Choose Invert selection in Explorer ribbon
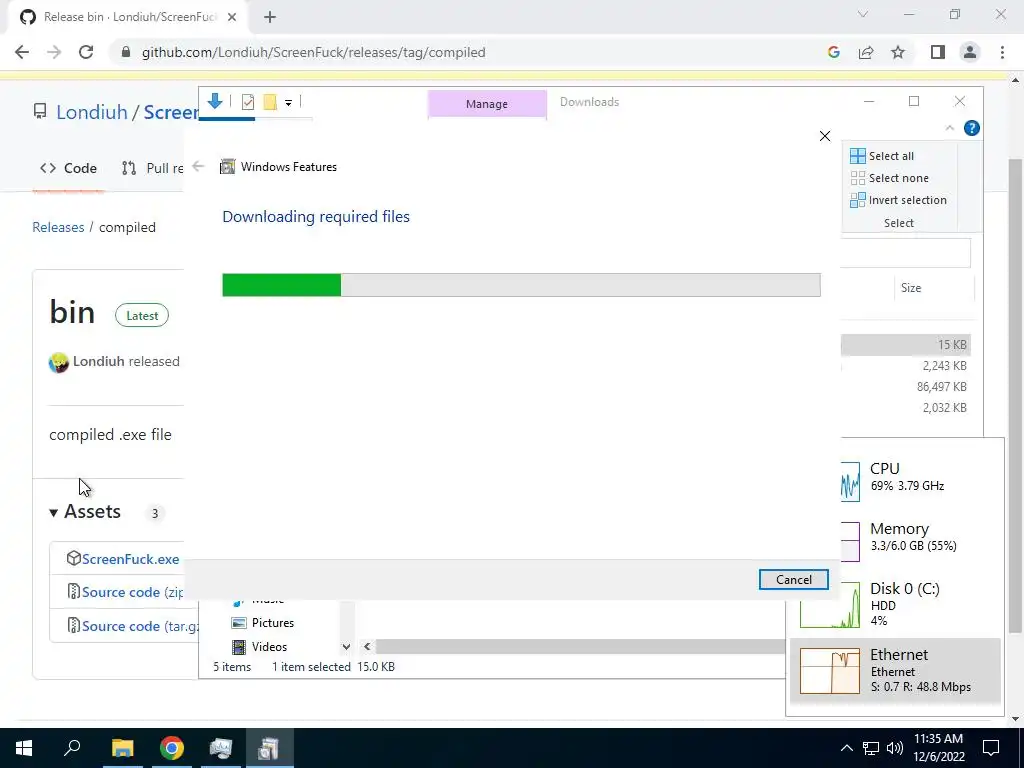The width and height of the screenshot is (1024, 768). tap(898, 200)
